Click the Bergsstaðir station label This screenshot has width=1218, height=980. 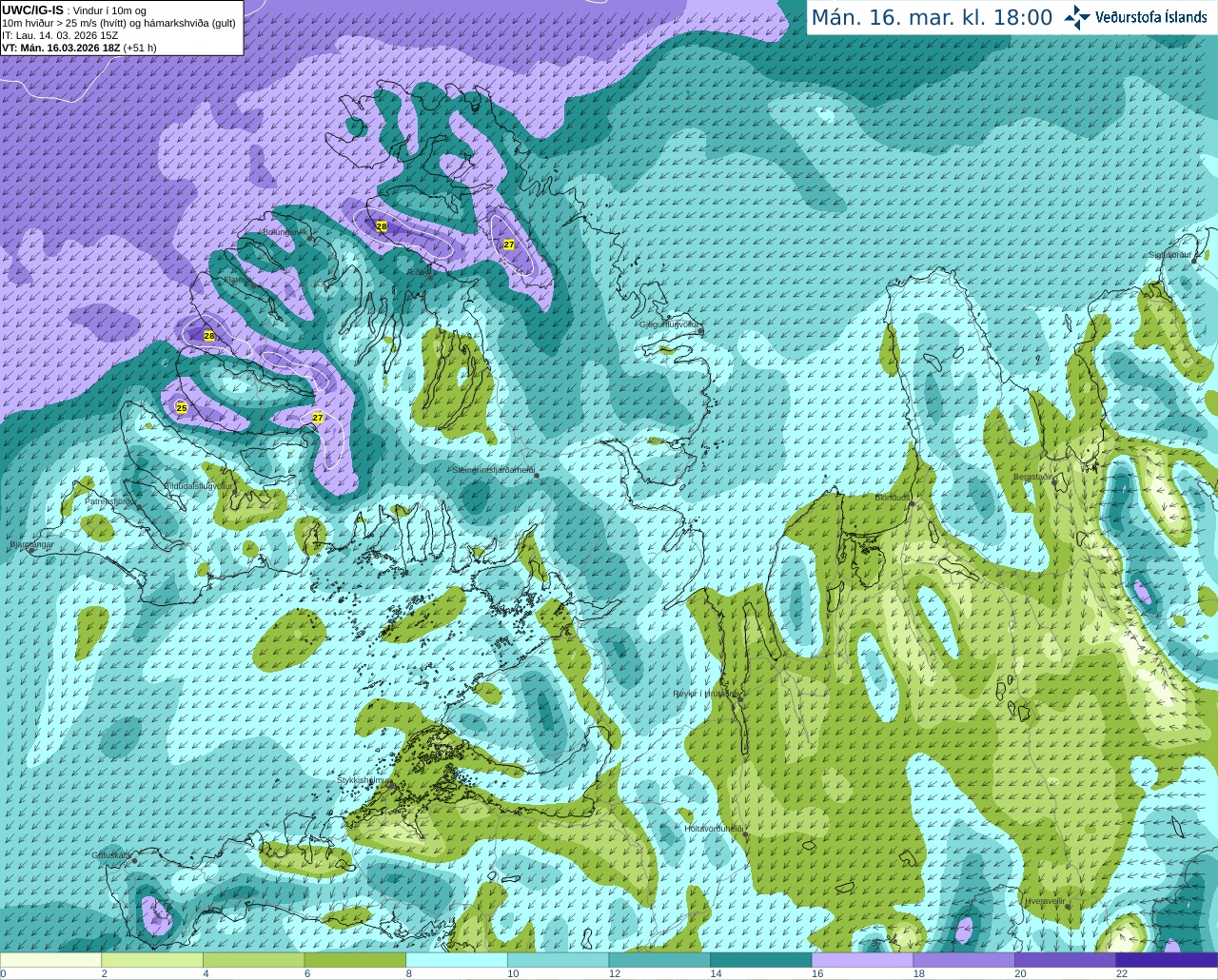coord(1034,477)
